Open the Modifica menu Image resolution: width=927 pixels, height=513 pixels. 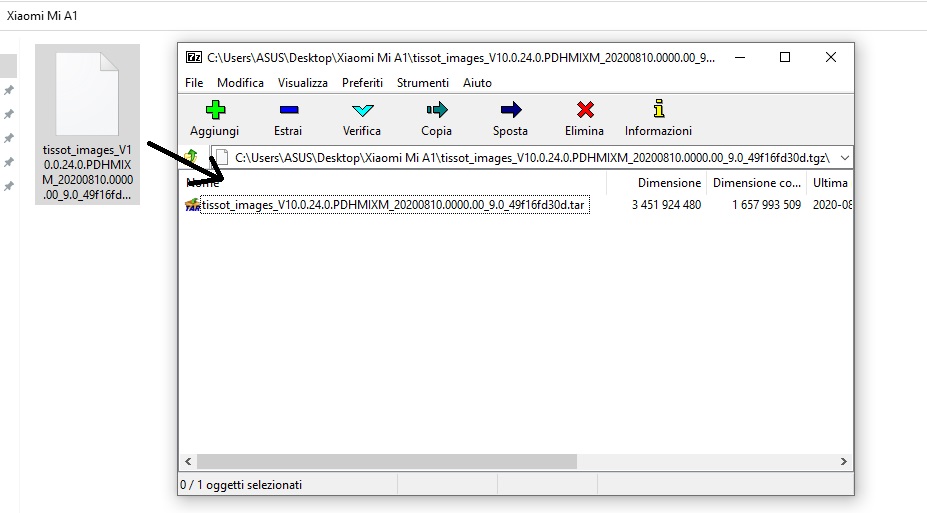(240, 83)
